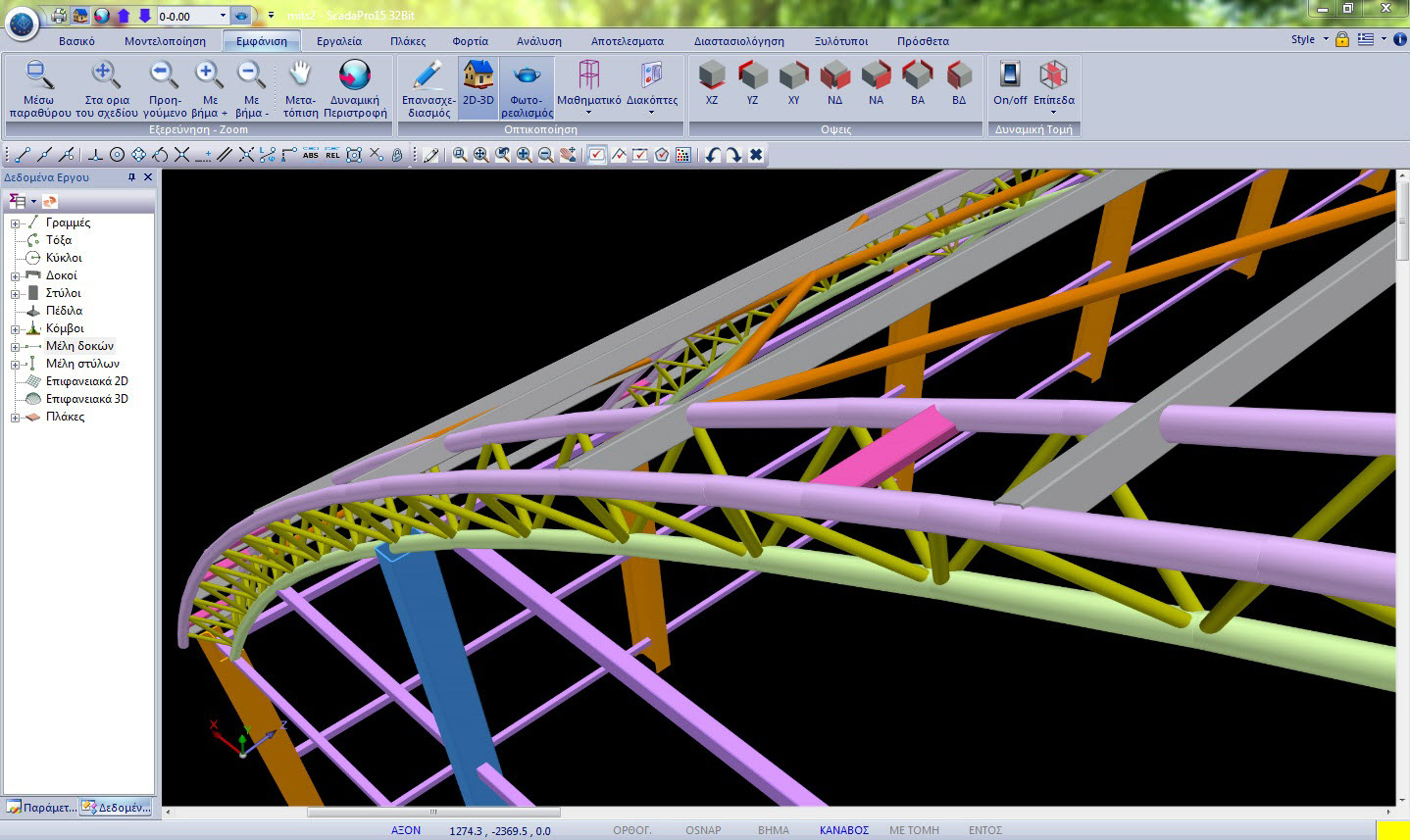Click the horizontal scrollbar thumb under viewport
This screenshot has width=1410, height=840.
coord(433,813)
